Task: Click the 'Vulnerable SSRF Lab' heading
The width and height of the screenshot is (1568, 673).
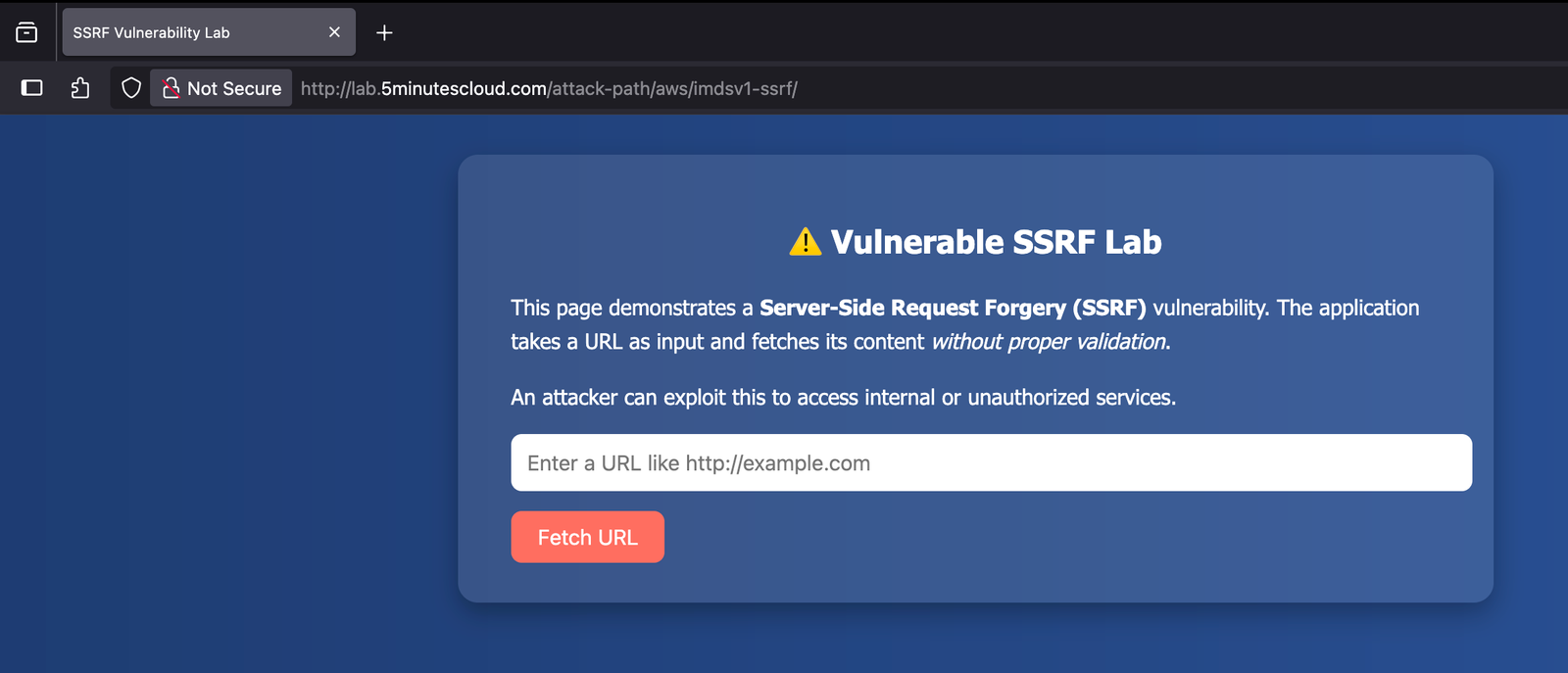Action: pyautogui.click(x=996, y=242)
